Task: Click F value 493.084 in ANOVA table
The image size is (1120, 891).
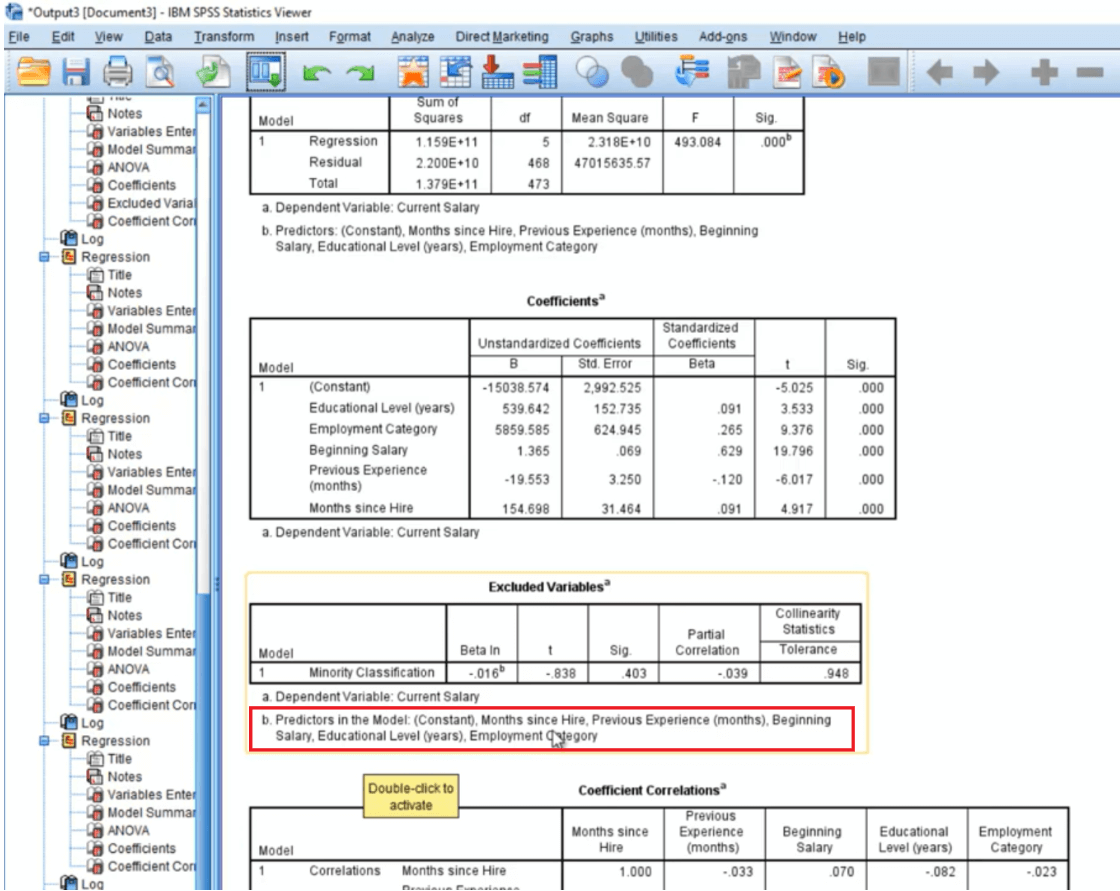Action: pos(698,142)
